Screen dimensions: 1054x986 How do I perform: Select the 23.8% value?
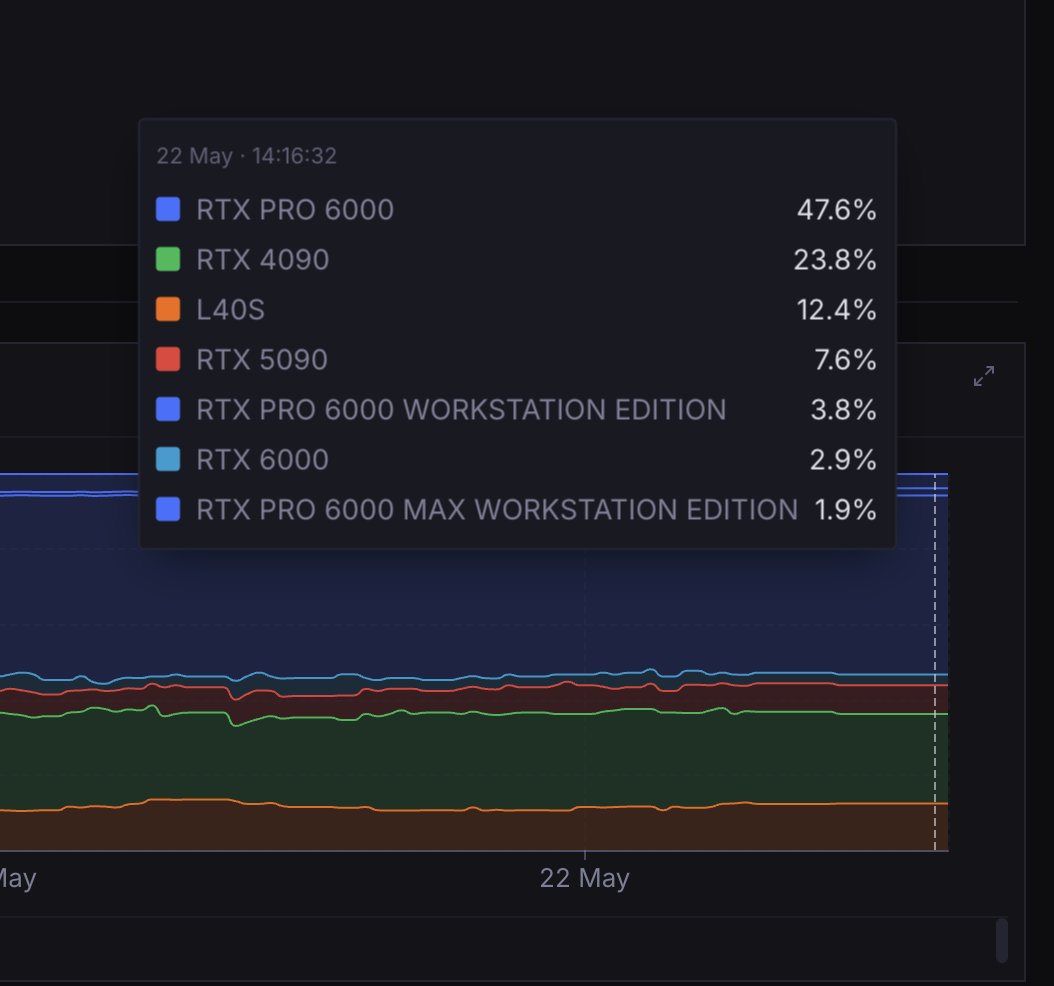click(x=835, y=259)
